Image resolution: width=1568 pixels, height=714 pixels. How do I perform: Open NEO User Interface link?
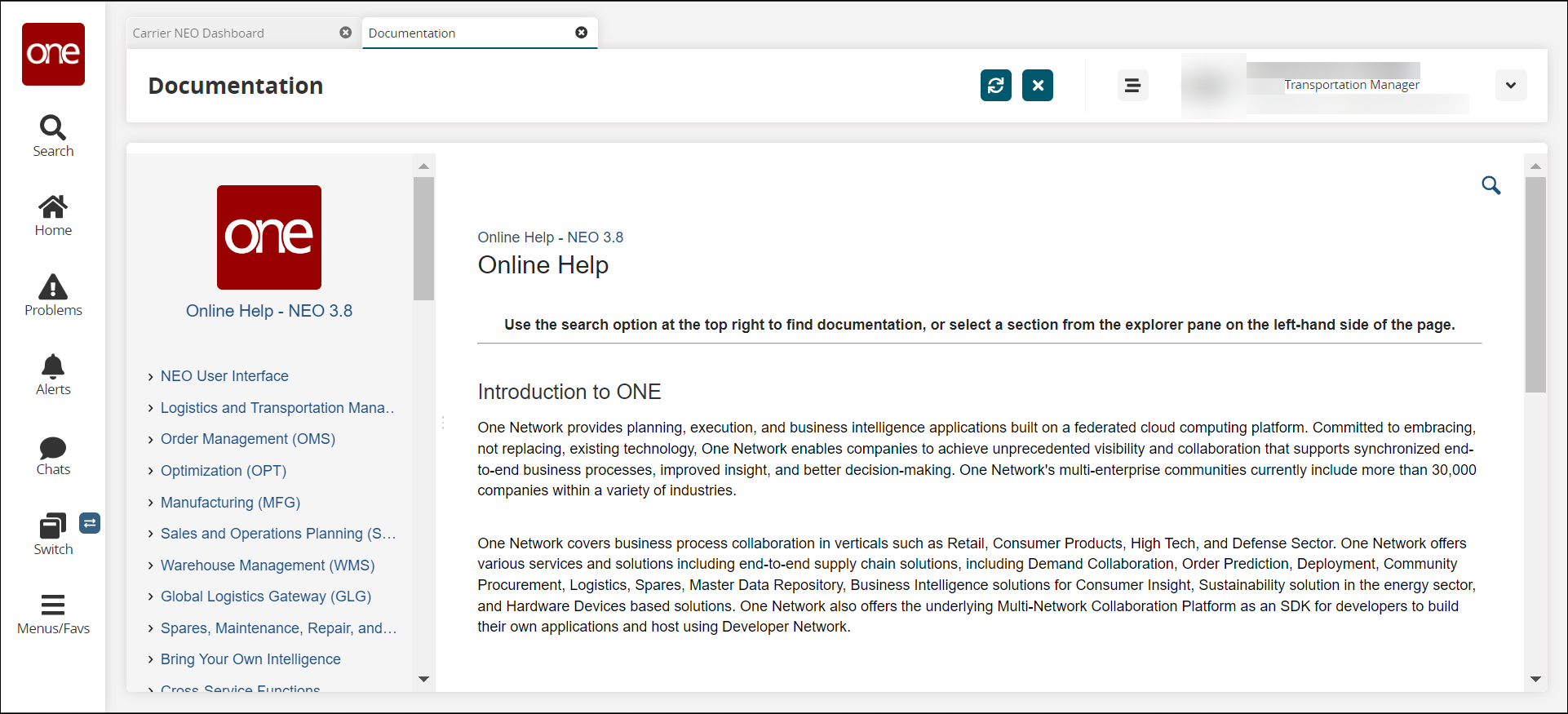tap(224, 376)
